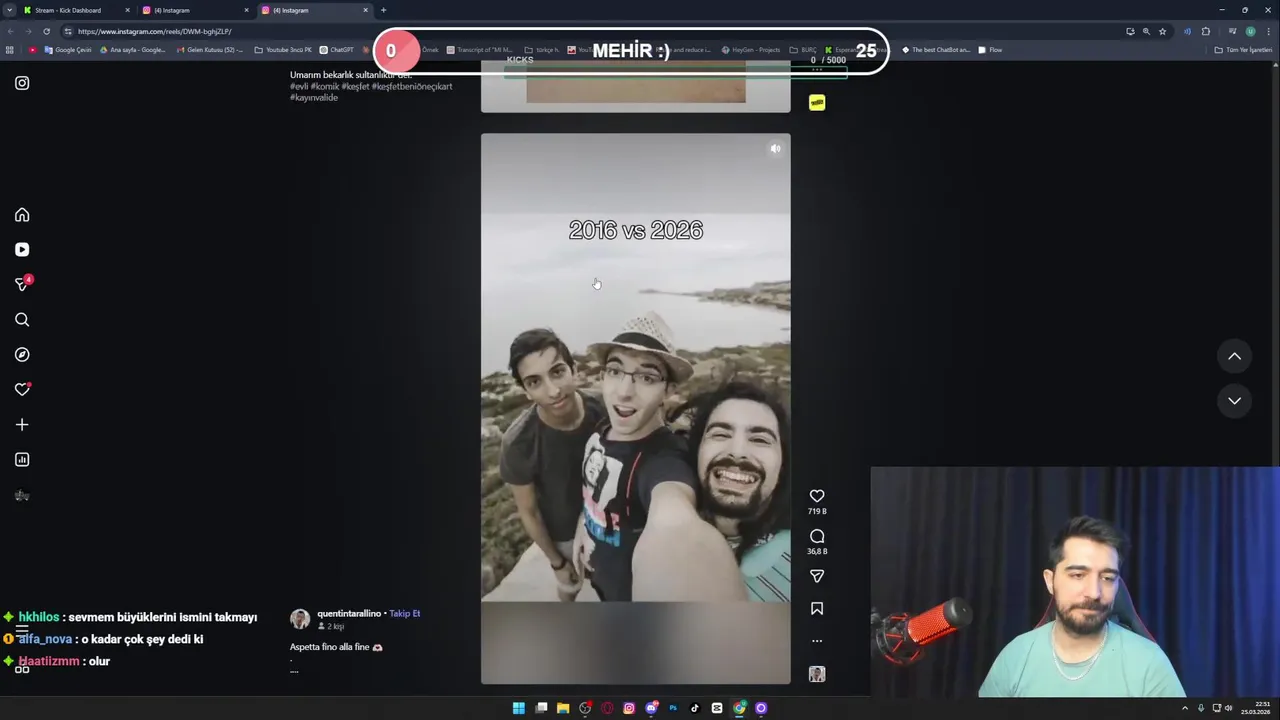Open Photoshop from the taskbar
1280x720 pixels.
pyautogui.click(x=673, y=708)
